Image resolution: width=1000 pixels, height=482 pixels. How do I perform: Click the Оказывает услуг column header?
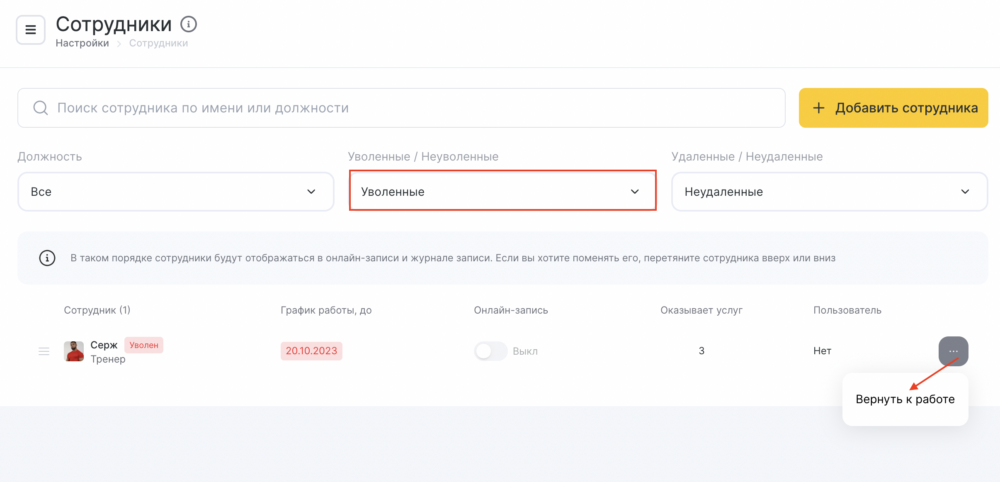click(x=702, y=310)
